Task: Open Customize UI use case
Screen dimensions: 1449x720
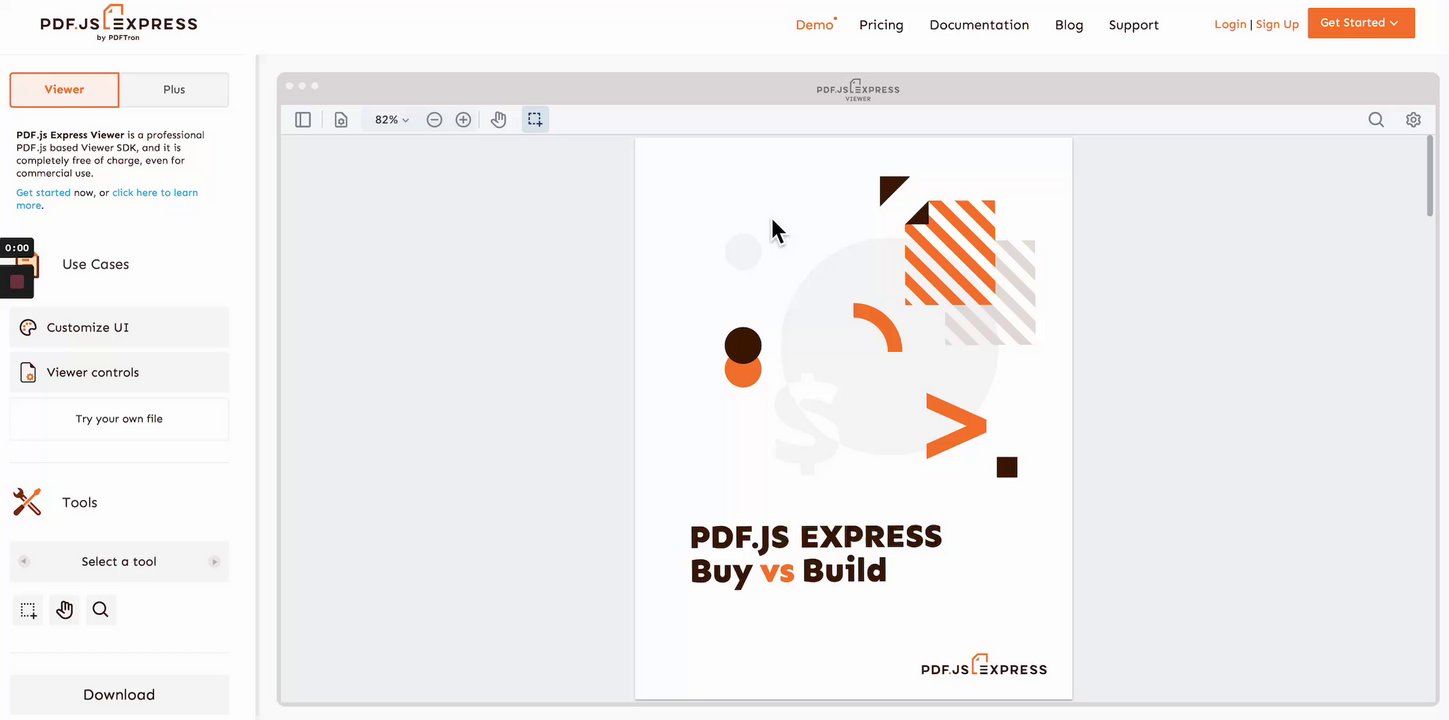Action: pos(119,327)
